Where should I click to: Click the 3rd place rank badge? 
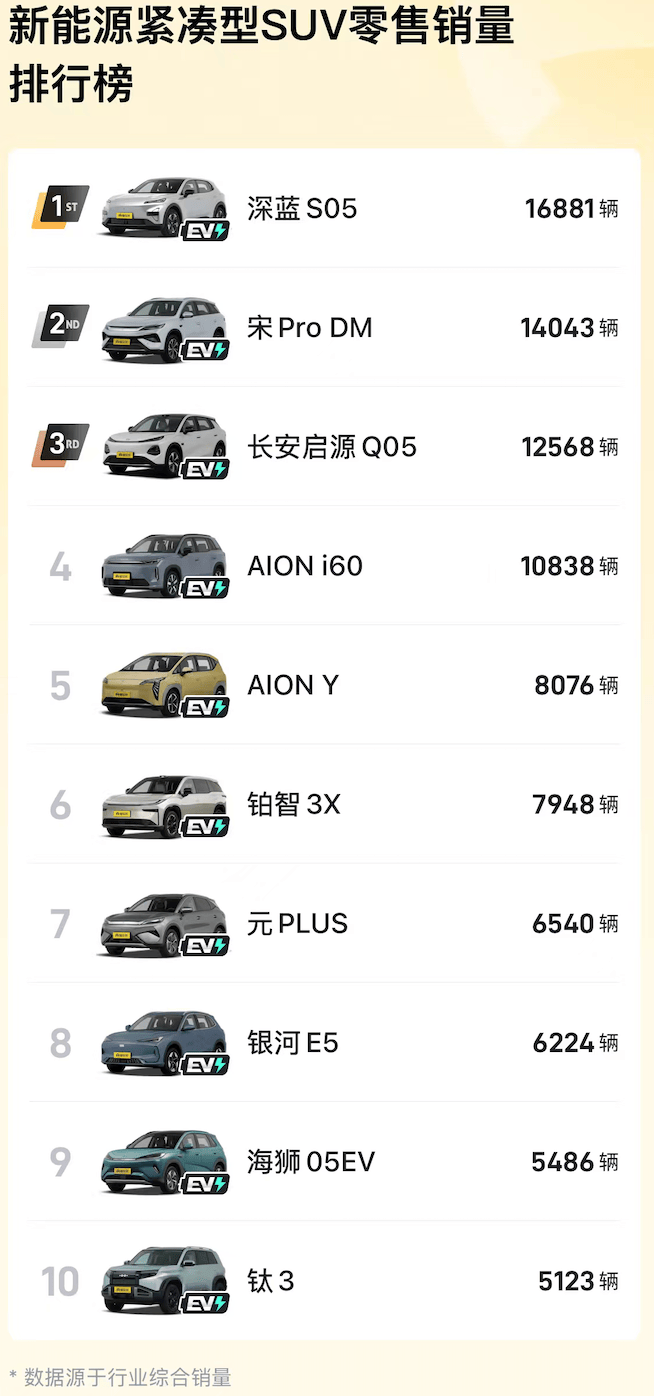(61, 445)
